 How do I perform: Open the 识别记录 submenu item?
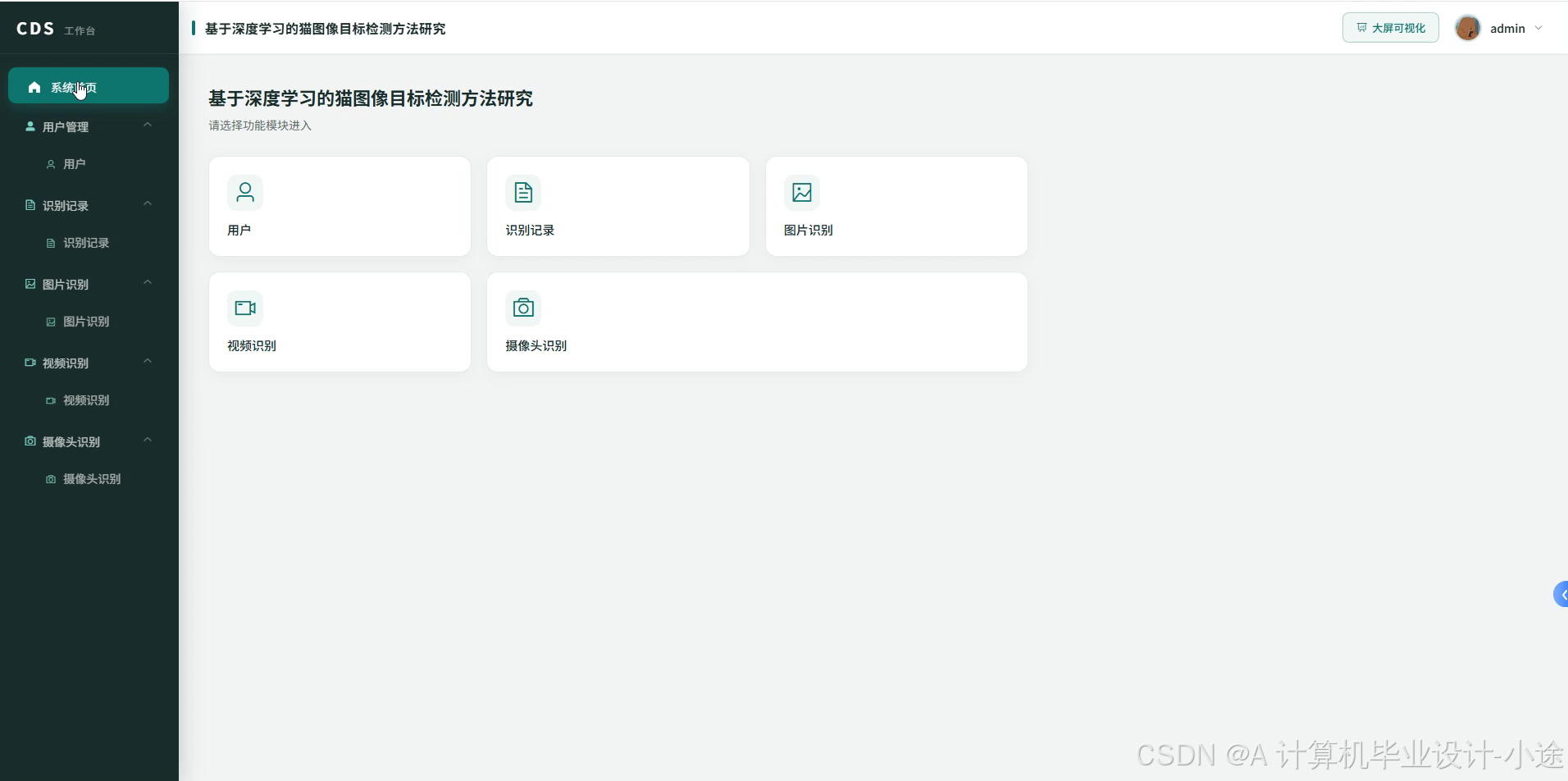pyautogui.click(x=89, y=243)
